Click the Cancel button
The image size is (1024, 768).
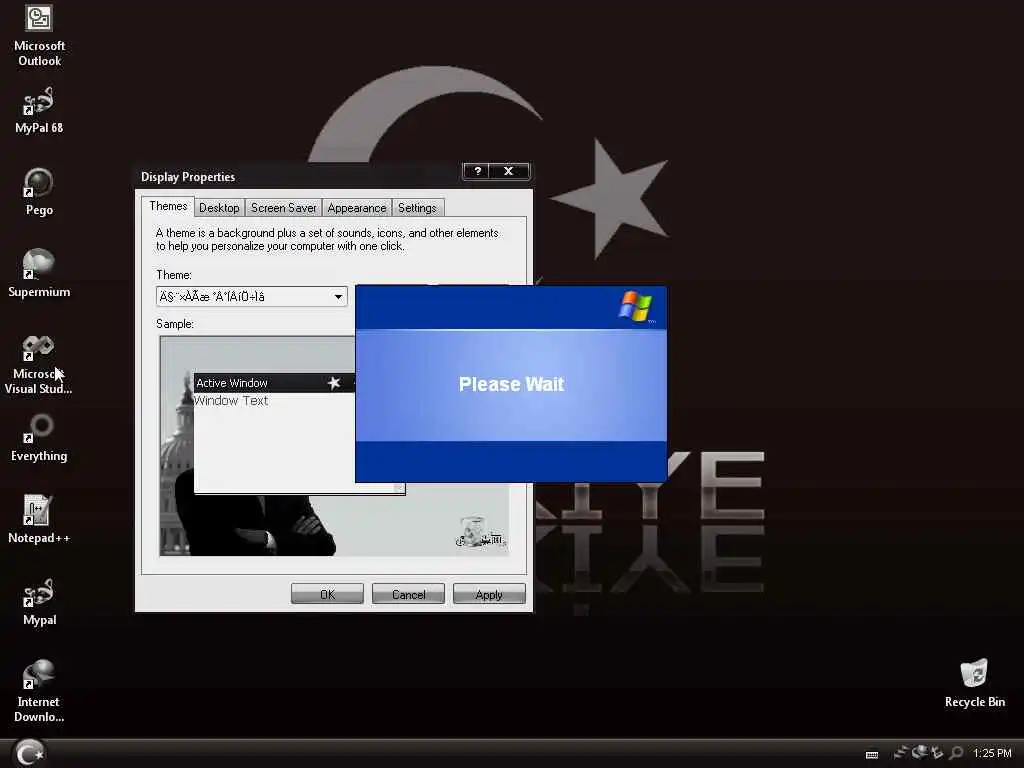click(408, 594)
